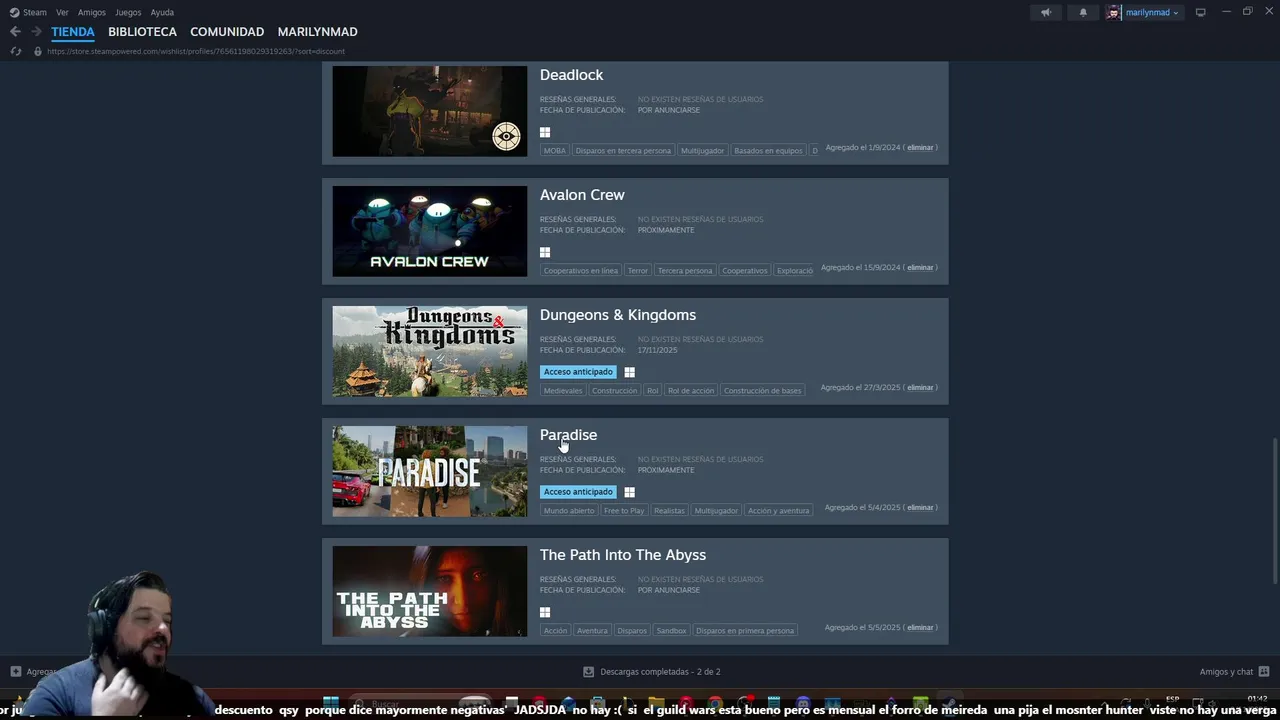The height and width of the screenshot is (720, 1280).
Task: Remove Avalon Crew using its eliminar link
Action: (x=920, y=268)
